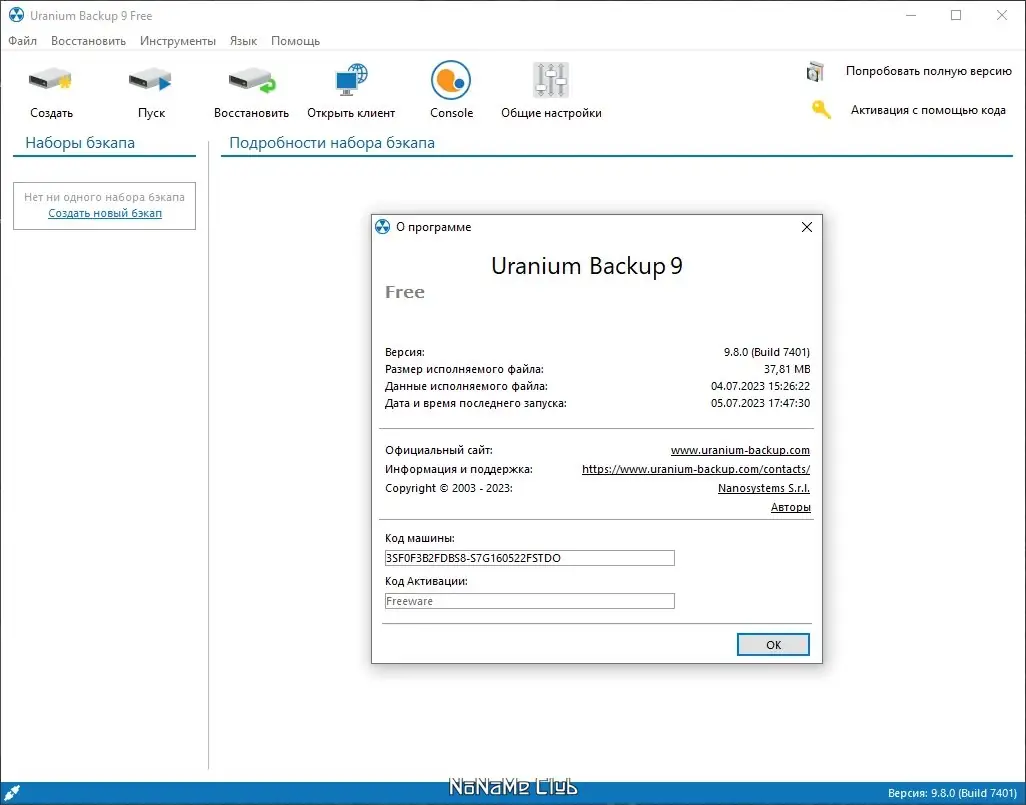The width and height of the screenshot is (1026, 805).
Task: Click the last launch date 05.07.2023 17:47:30
Action: click(x=760, y=403)
